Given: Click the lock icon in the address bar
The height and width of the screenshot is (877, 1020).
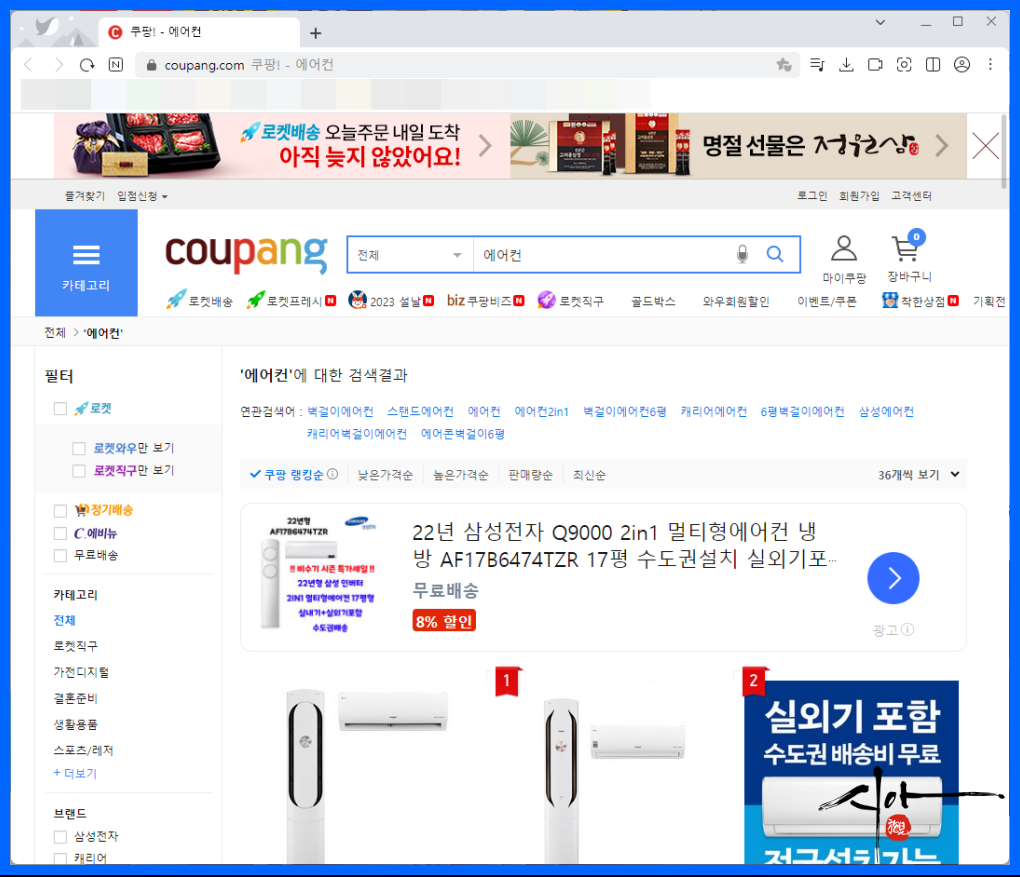Looking at the screenshot, I should pos(151,65).
